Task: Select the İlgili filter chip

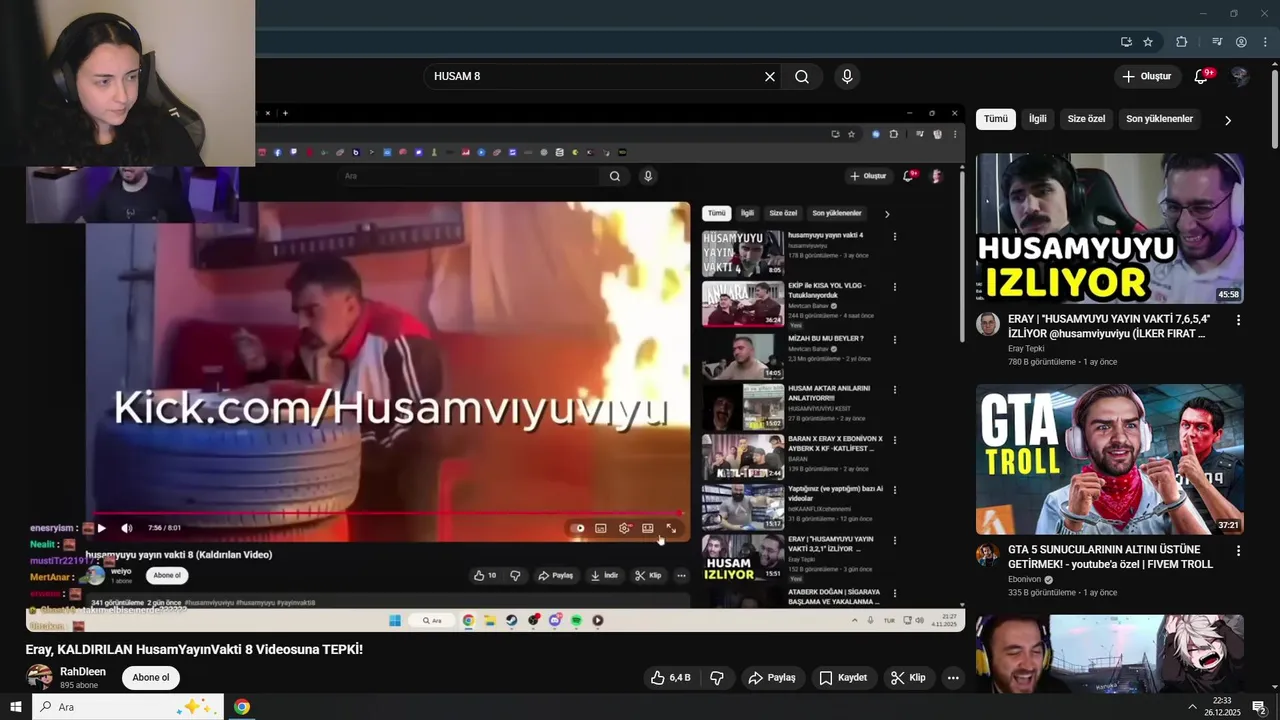Action: [1038, 119]
